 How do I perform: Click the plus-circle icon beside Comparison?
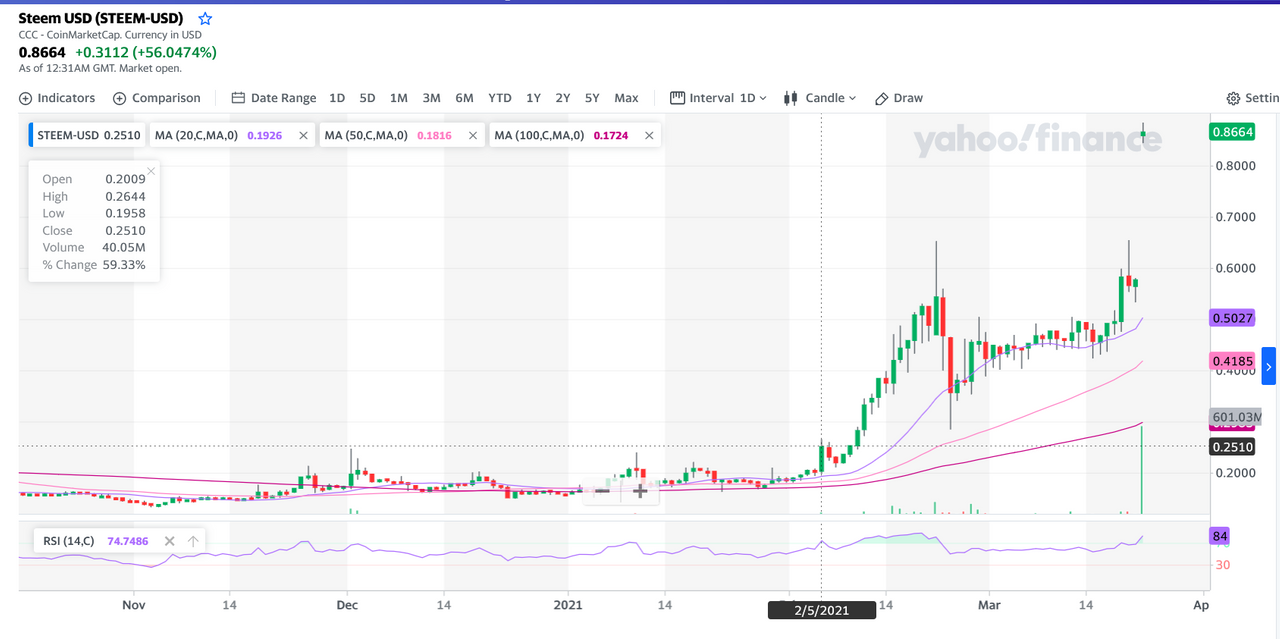pos(119,98)
